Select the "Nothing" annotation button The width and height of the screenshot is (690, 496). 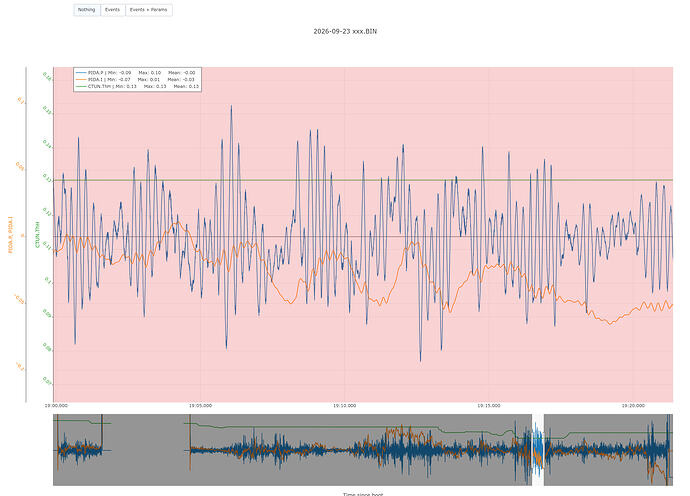pos(87,10)
